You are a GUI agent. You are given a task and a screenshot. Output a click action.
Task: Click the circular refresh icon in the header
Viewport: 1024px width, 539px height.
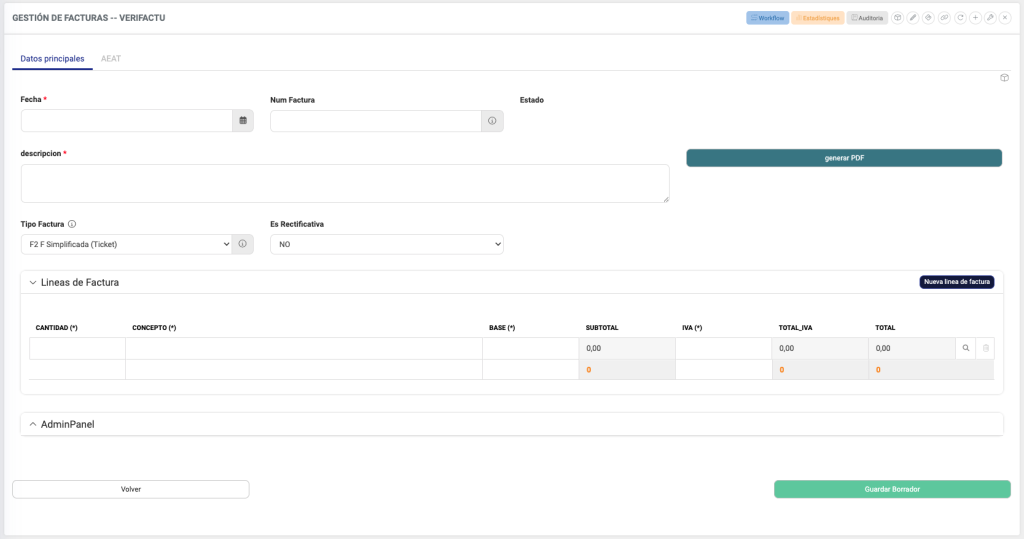click(960, 18)
